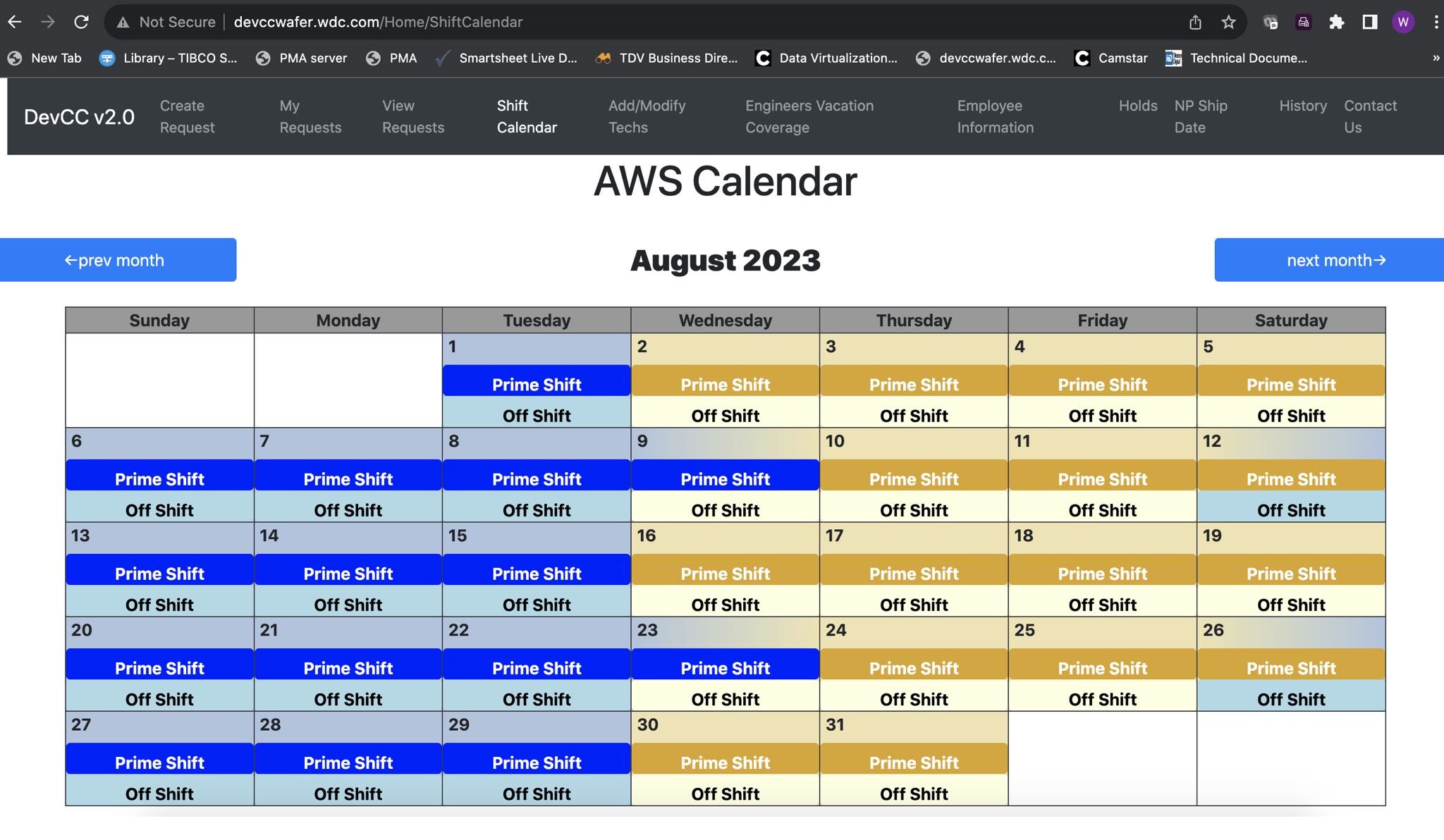Click the Wednesday column header
This screenshot has width=1444, height=840.
pyautogui.click(x=725, y=321)
